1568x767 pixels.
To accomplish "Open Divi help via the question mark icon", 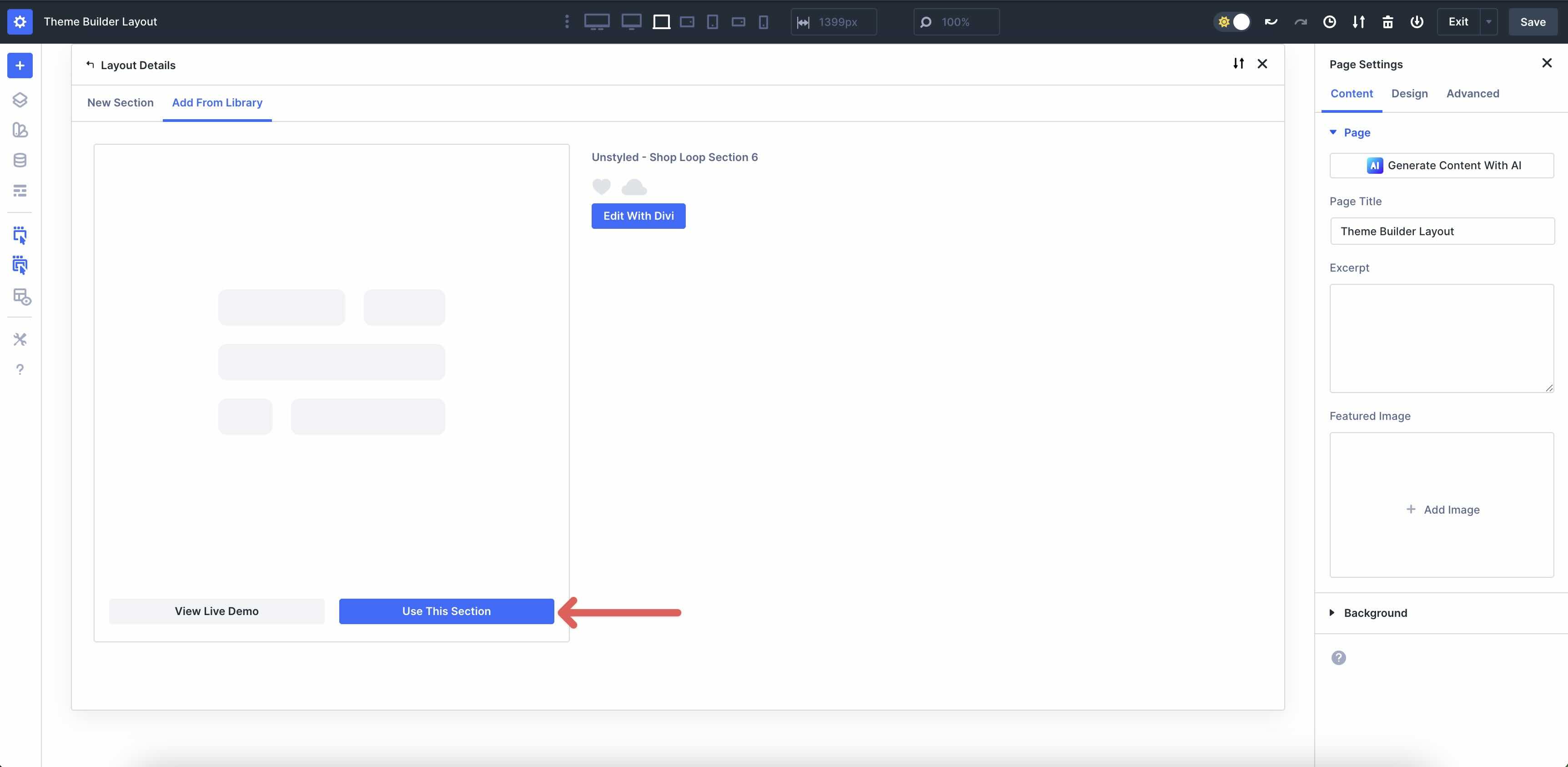I will (x=20, y=369).
